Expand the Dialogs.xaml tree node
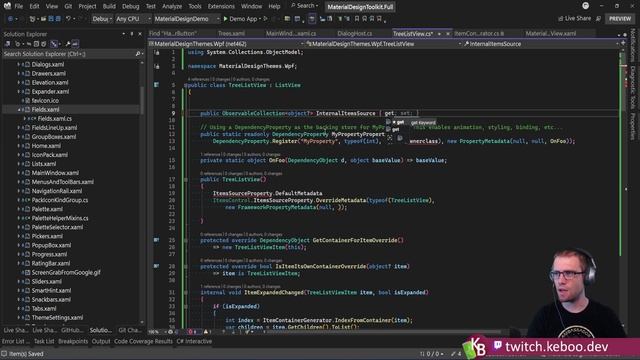The width and height of the screenshot is (640, 360). tap(18, 64)
